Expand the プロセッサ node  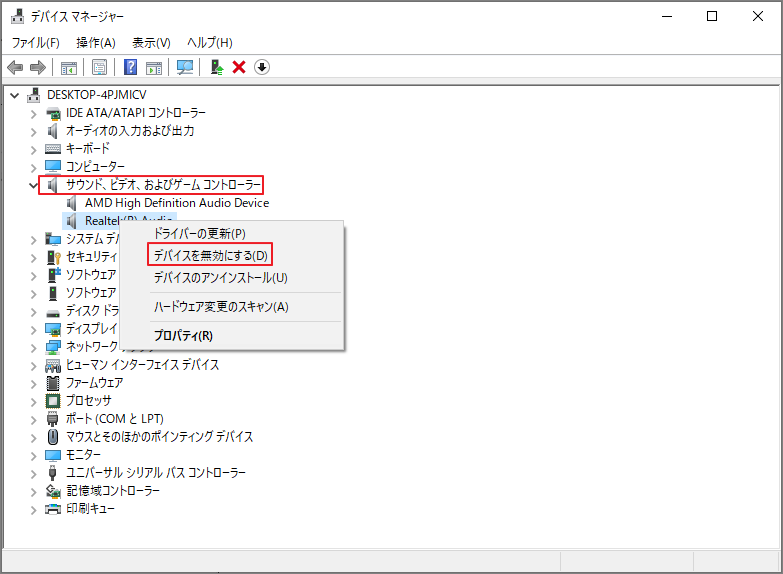click(33, 402)
